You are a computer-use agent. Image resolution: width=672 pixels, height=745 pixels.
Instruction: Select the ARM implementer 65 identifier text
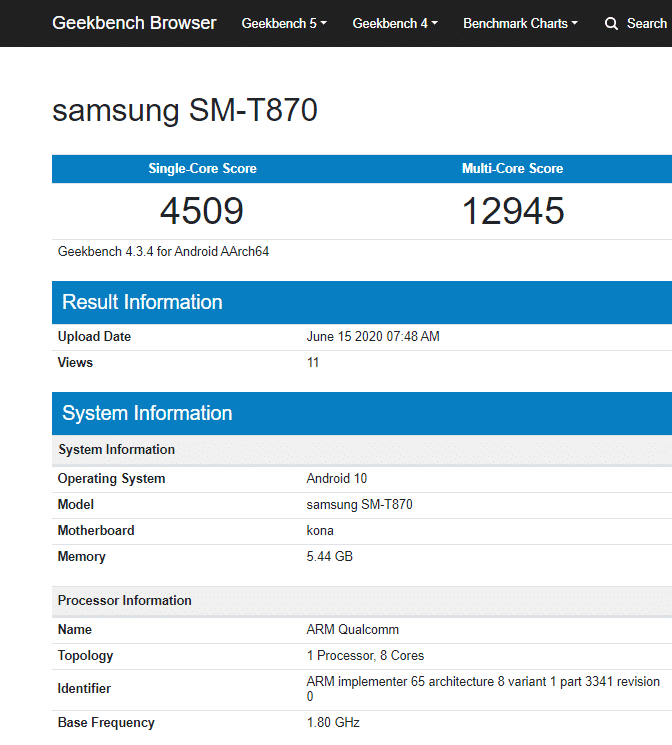pos(483,689)
